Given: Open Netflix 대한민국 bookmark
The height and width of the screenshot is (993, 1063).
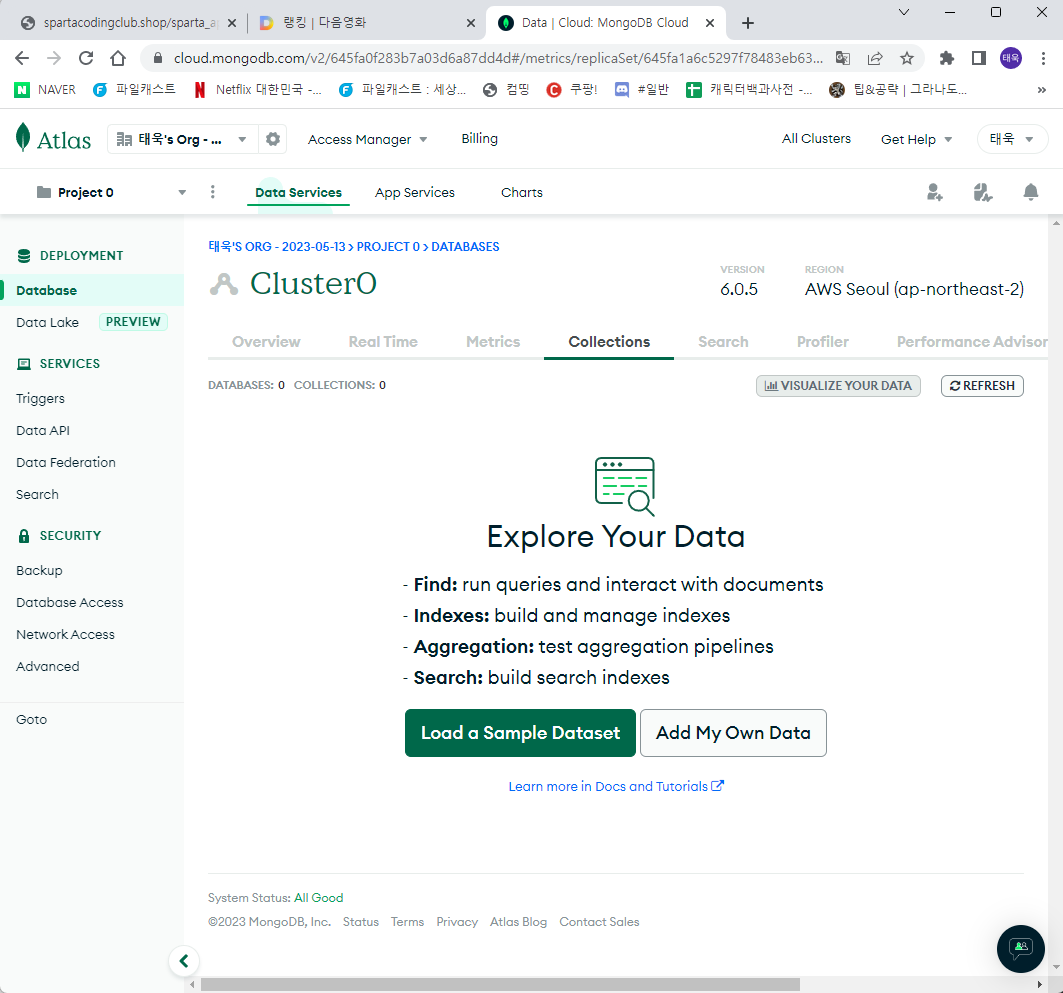Looking at the screenshot, I should [x=258, y=89].
